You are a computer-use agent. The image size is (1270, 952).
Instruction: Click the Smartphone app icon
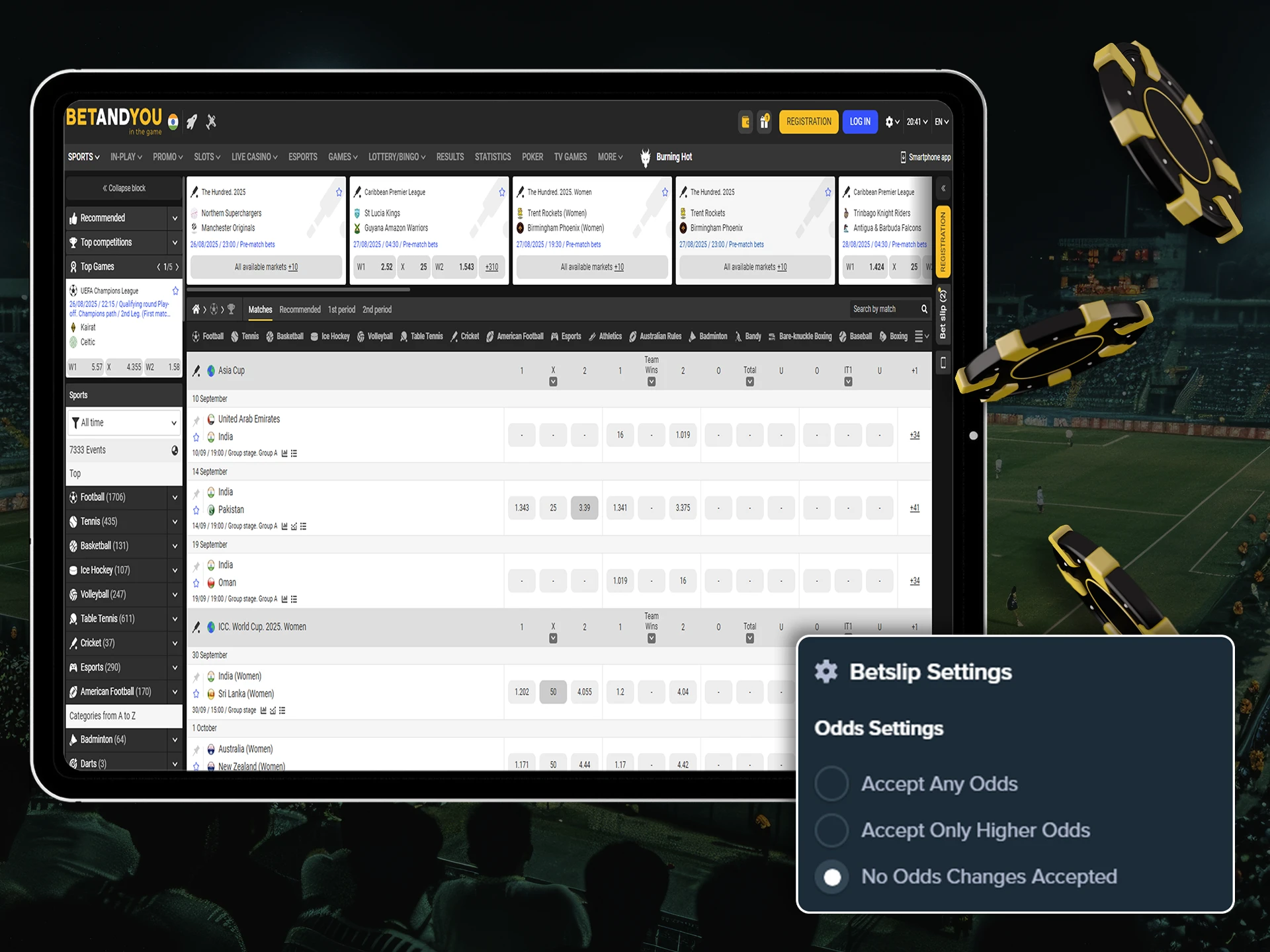[904, 157]
